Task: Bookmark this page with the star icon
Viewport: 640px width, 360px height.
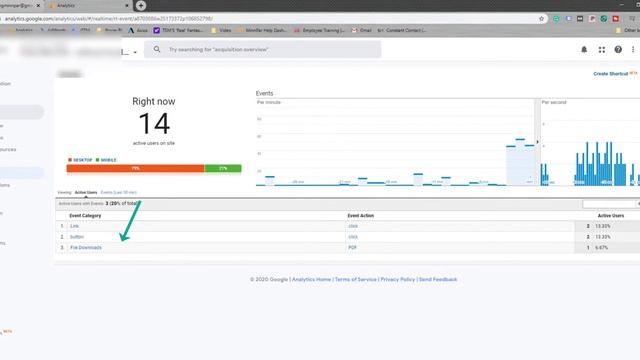Action: pyautogui.click(x=542, y=19)
